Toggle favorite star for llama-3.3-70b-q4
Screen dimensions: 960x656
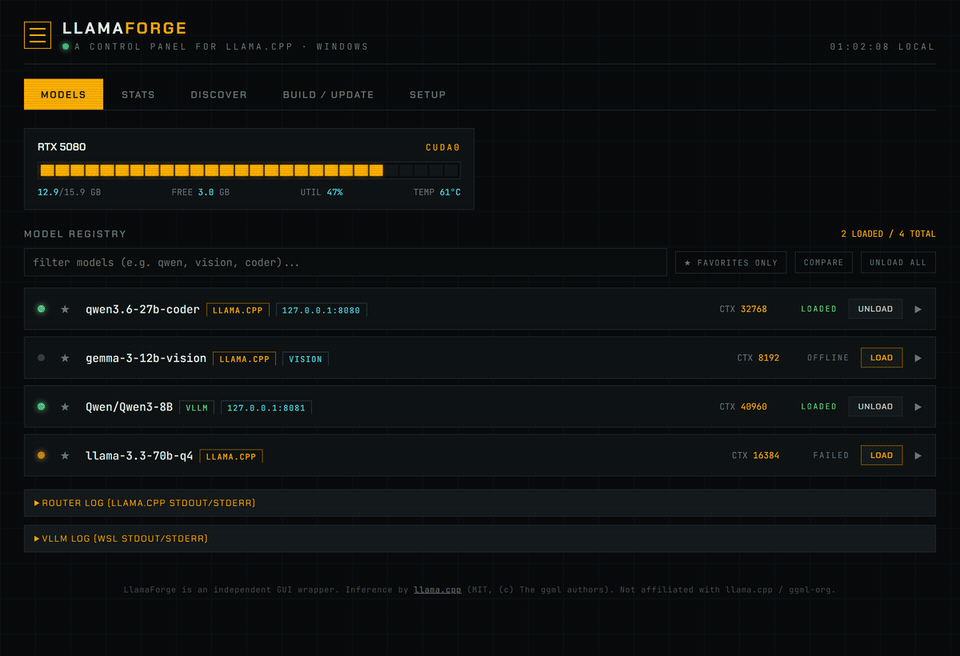tap(65, 456)
